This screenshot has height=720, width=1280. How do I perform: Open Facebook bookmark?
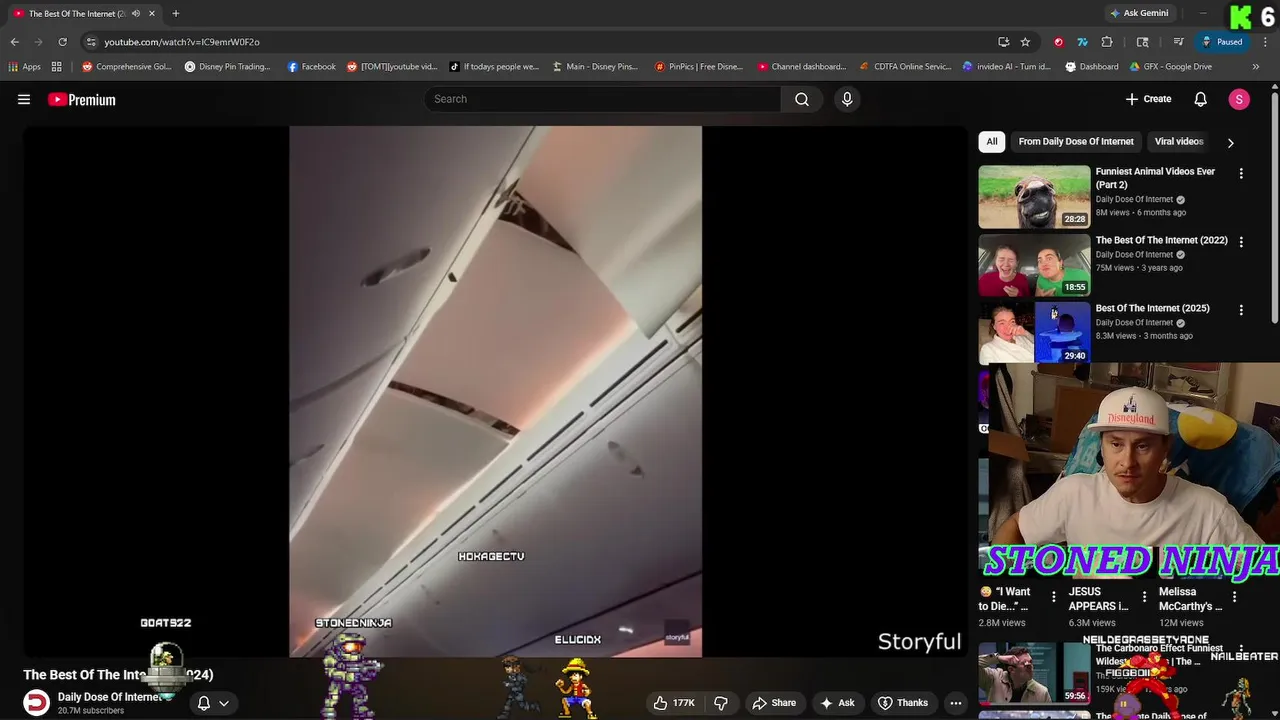point(312,67)
